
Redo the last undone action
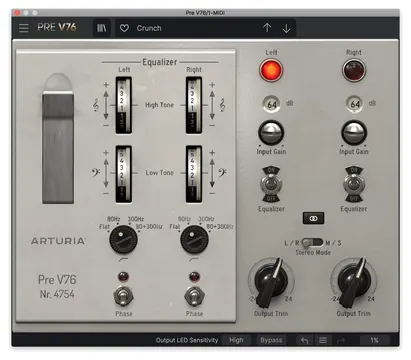(x=341, y=340)
